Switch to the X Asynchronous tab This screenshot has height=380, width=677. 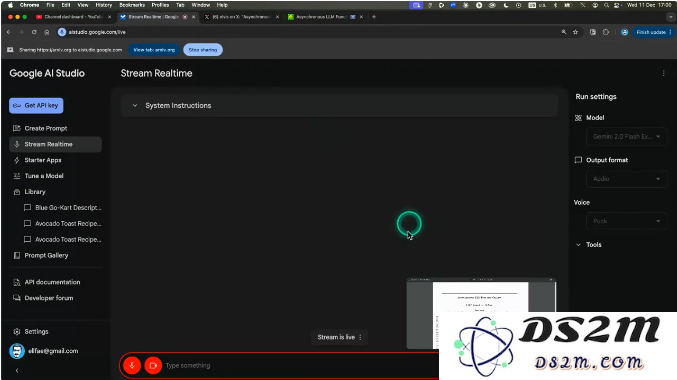coord(241,17)
